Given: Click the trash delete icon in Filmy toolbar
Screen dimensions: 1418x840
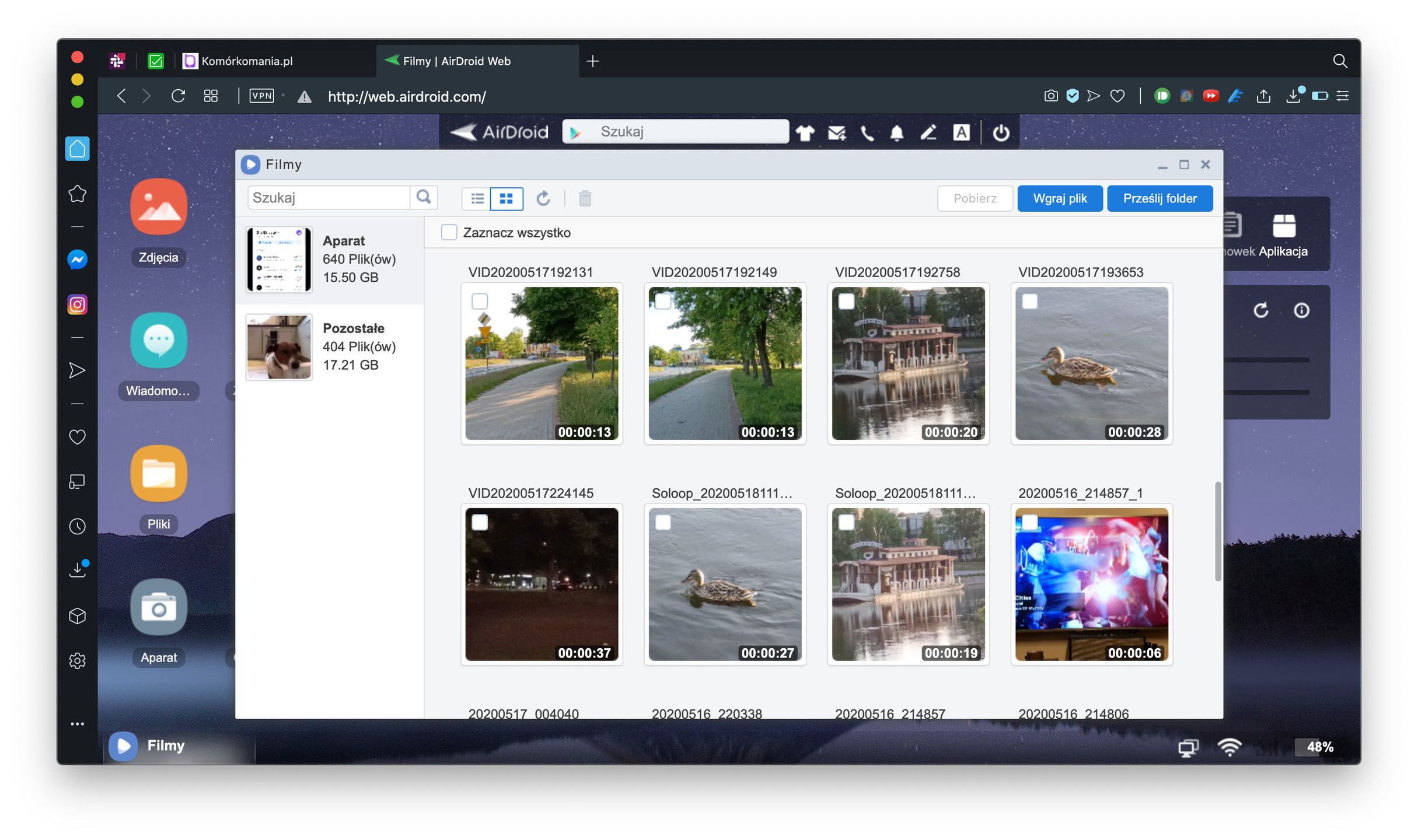Looking at the screenshot, I should pyautogui.click(x=585, y=199).
